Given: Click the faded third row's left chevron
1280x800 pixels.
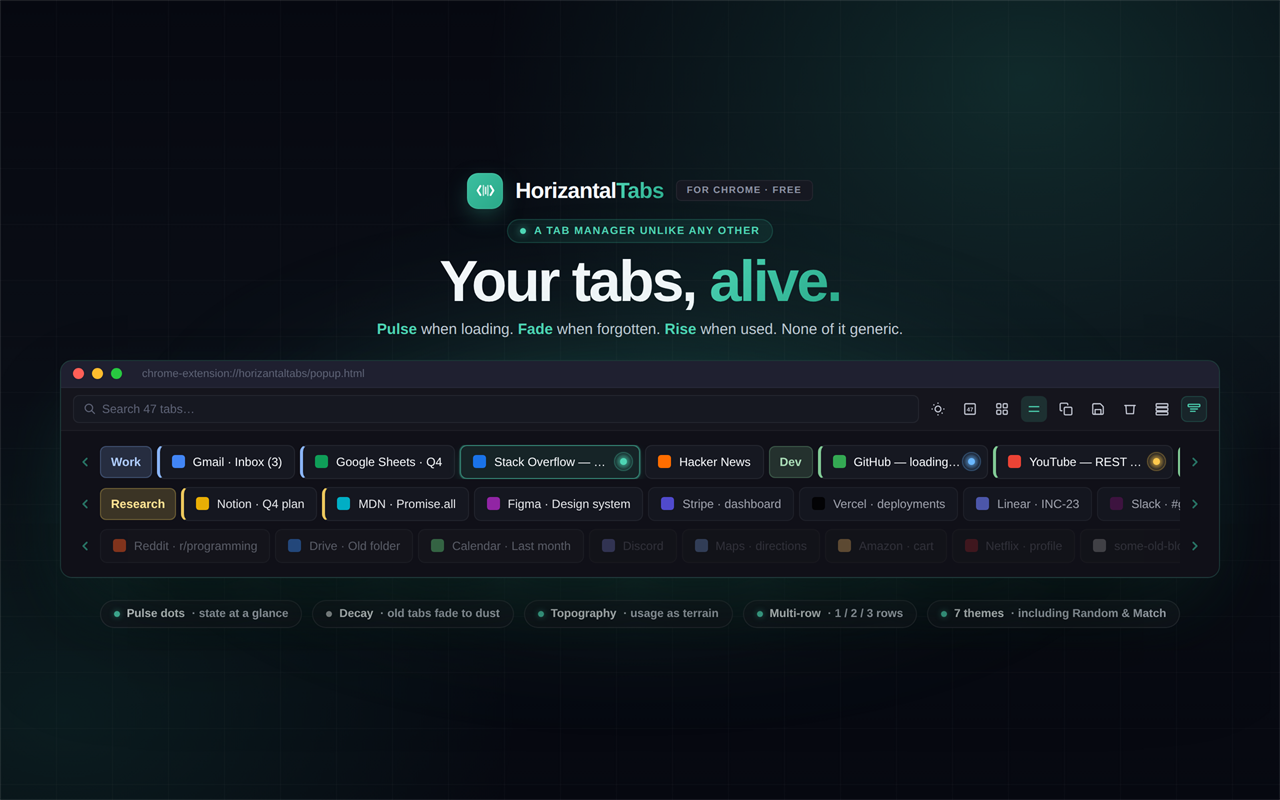Looking at the screenshot, I should pos(85,546).
